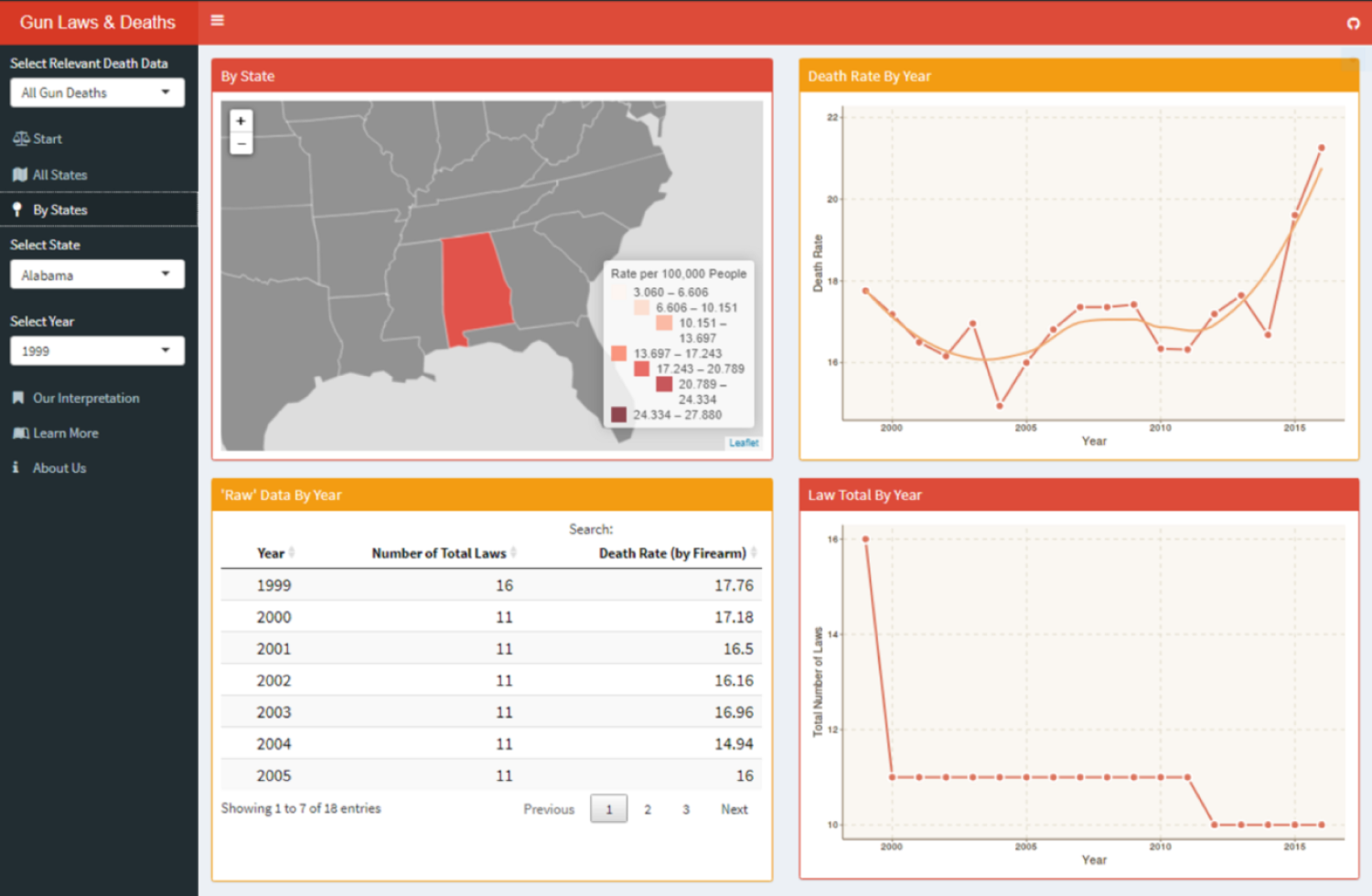Click the Our Interpretation bookmark icon
This screenshot has height=896, width=1372.
[x=17, y=398]
